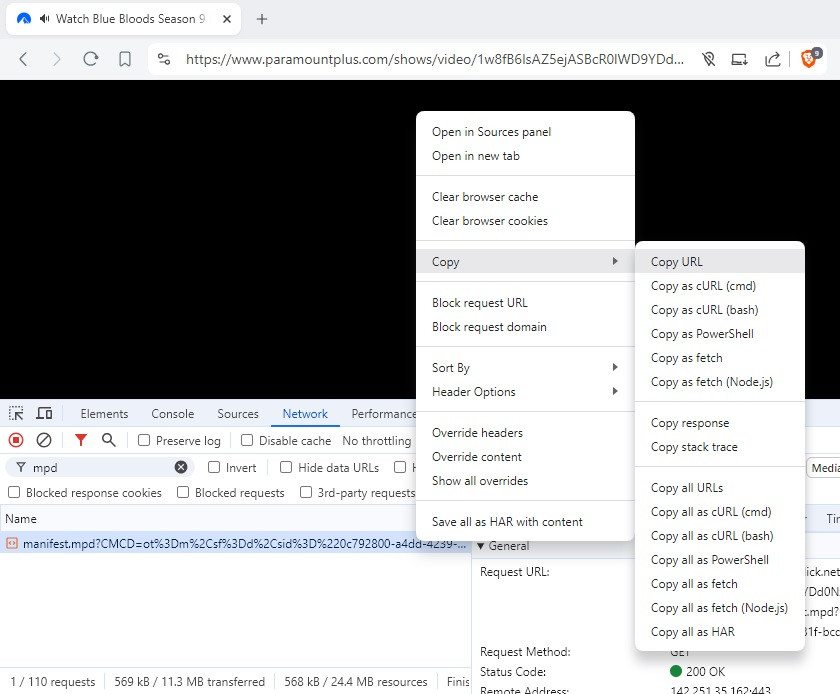This screenshot has width=840, height=694.
Task: Clear the mpd filter text
Action: (x=181, y=467)
